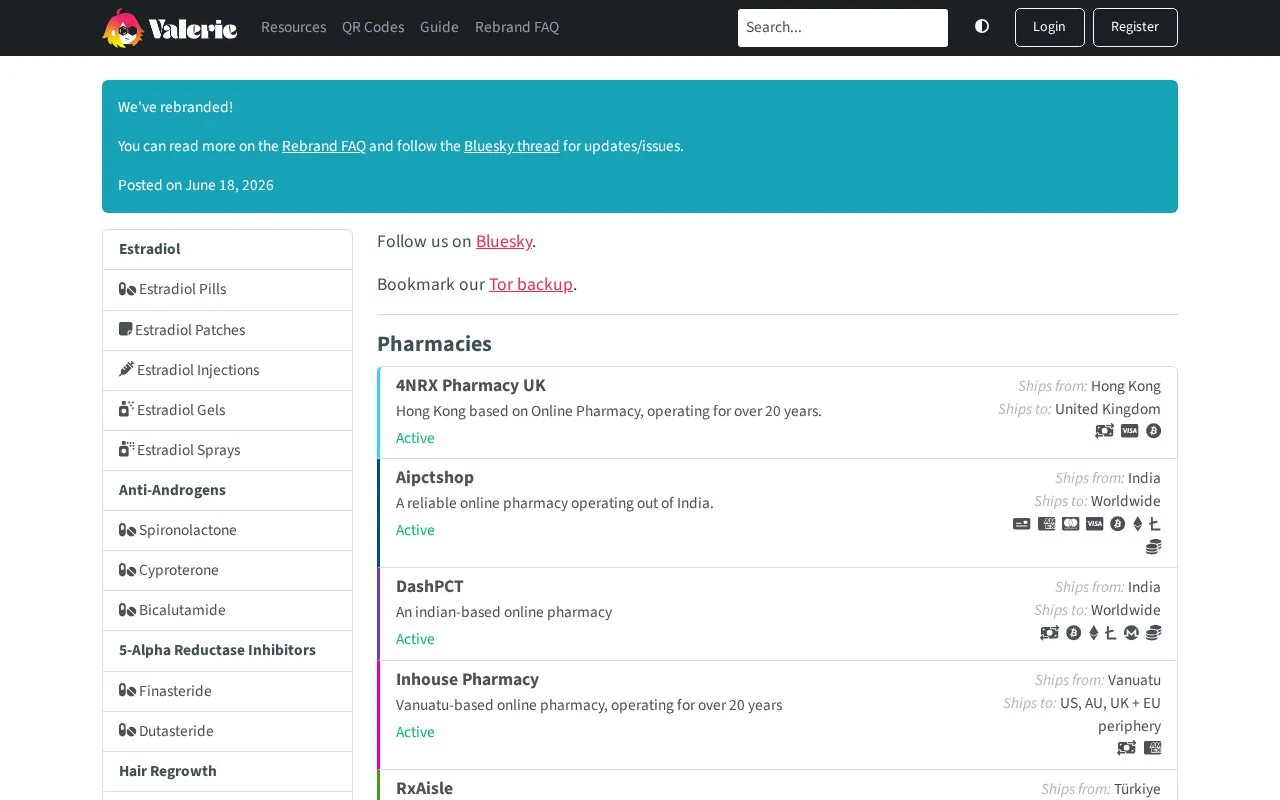
Task: Click the Login button
Action: pyautogui.click(x=1049, y=27)
